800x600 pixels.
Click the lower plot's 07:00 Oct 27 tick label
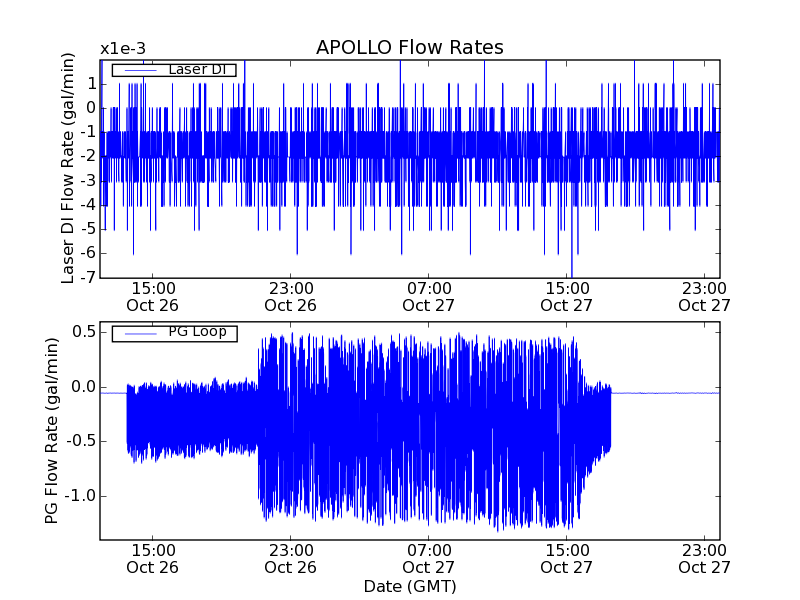429,558
